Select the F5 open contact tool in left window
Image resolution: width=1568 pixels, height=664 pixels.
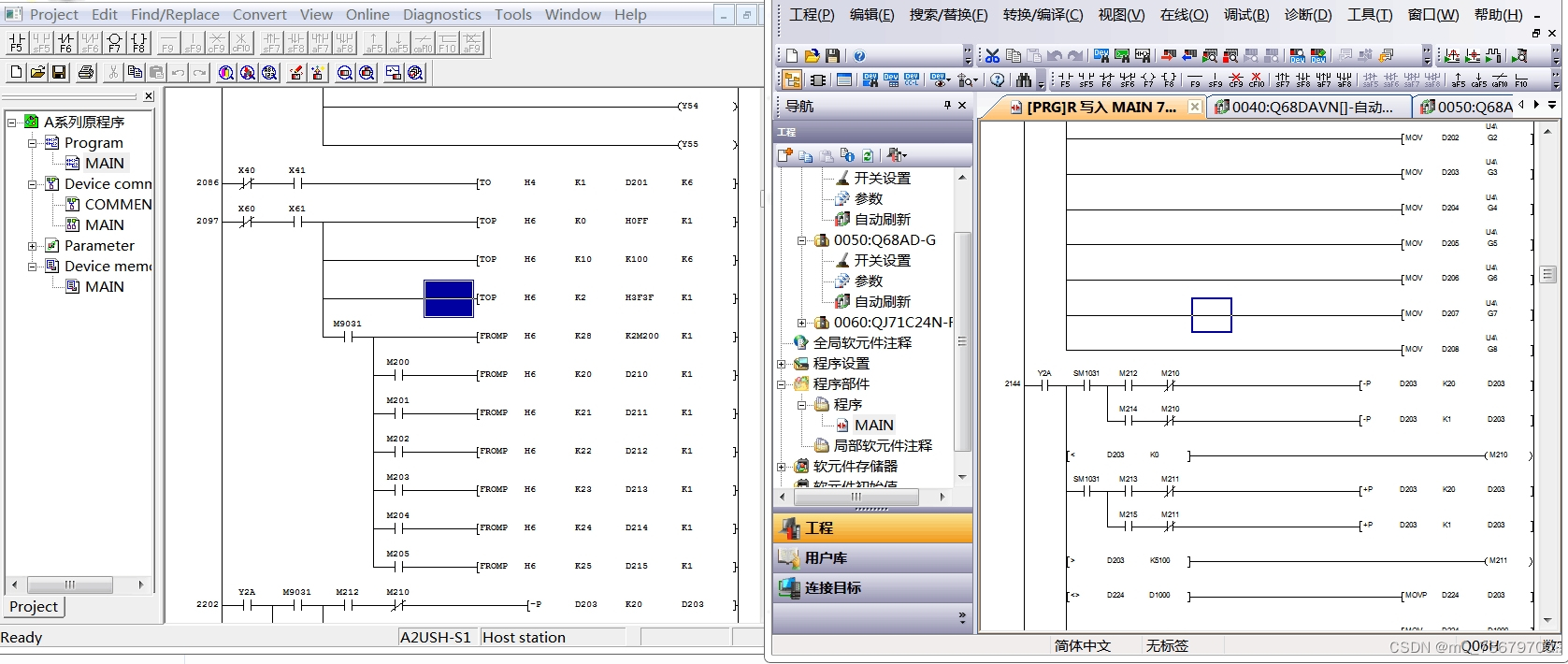tap(17, 43)
